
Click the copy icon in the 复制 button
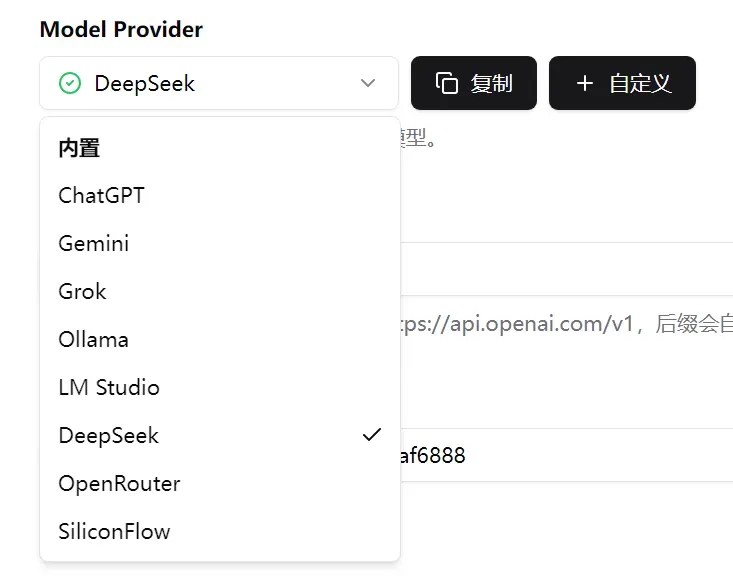pyautogui.click(x=446, y=83)
